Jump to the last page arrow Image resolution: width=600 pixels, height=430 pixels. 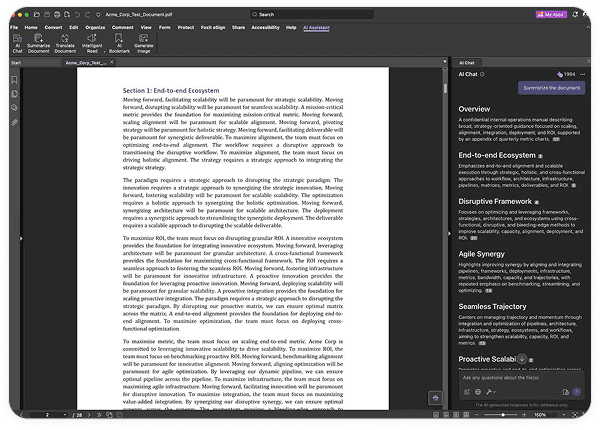pyautogui.click(x=99, y=415)
